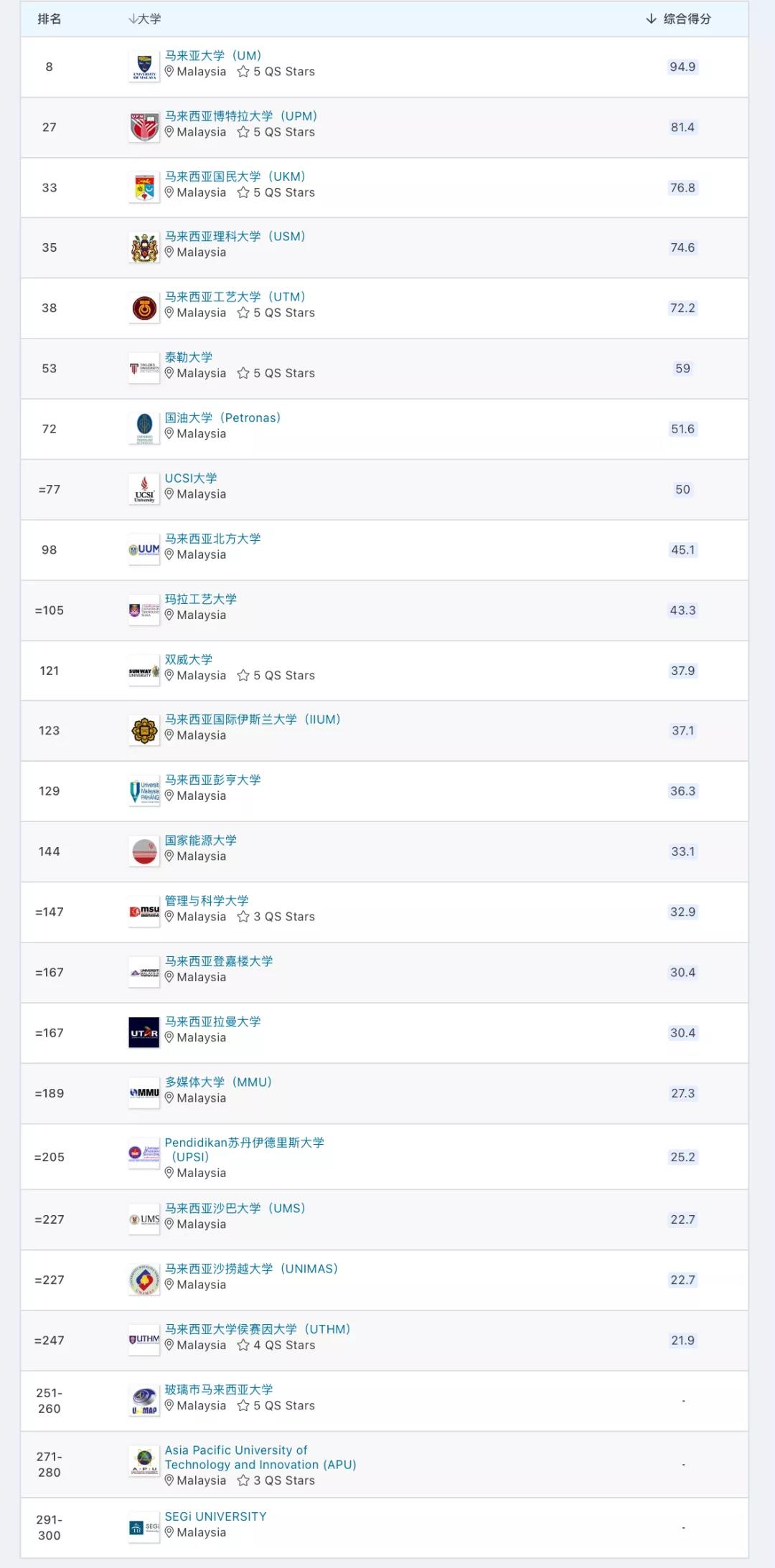Open SEGi UNIVERSITY link
This screenshot has height=1568, width=775.
point(215,1516)
